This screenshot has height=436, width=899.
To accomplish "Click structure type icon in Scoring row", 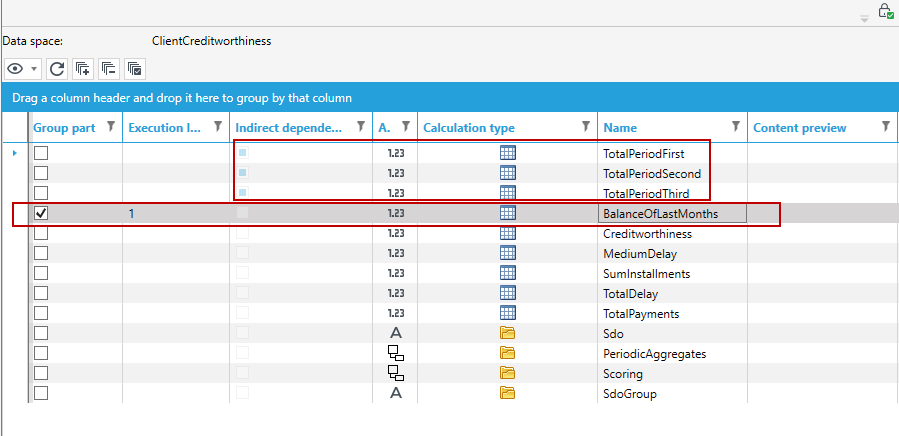I will (x=396, y=373).
